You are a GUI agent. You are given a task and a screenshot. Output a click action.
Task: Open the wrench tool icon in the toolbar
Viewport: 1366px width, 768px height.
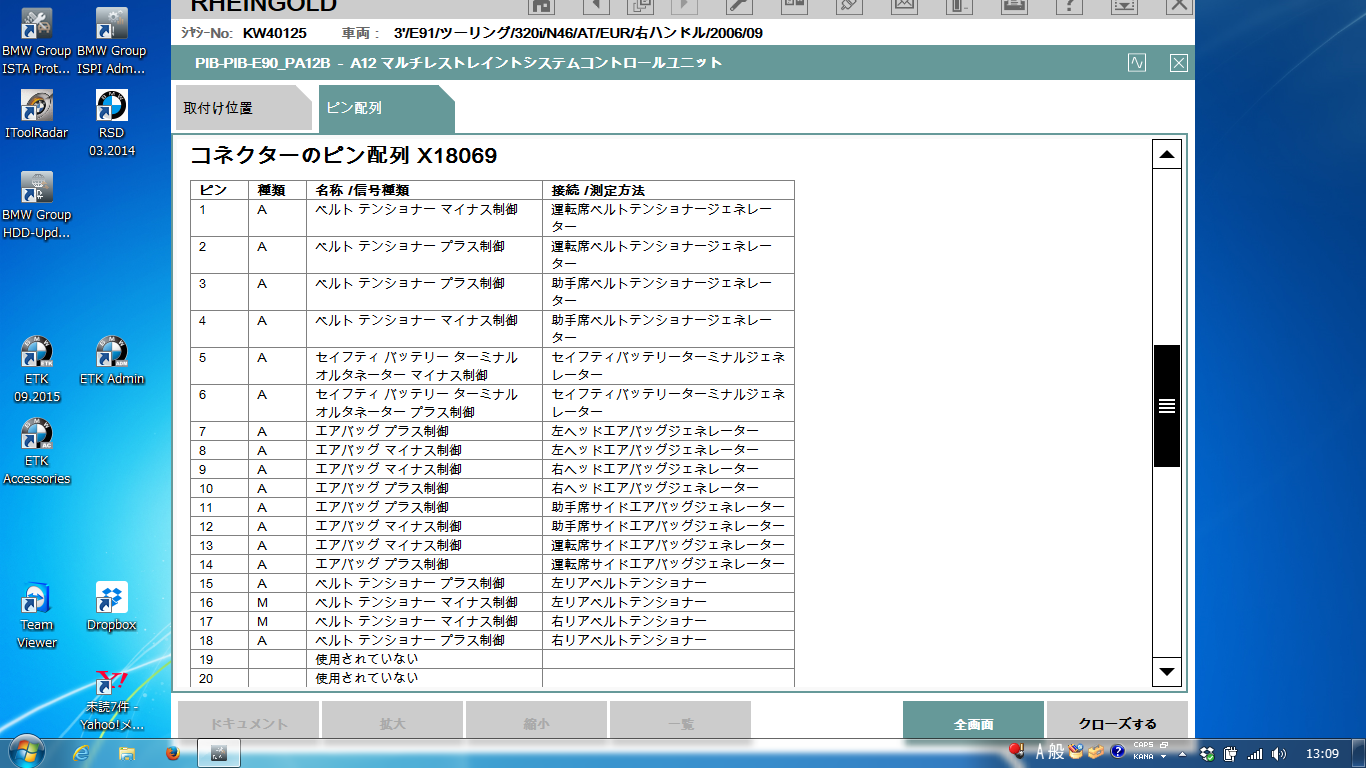click(x=738, y=5)
